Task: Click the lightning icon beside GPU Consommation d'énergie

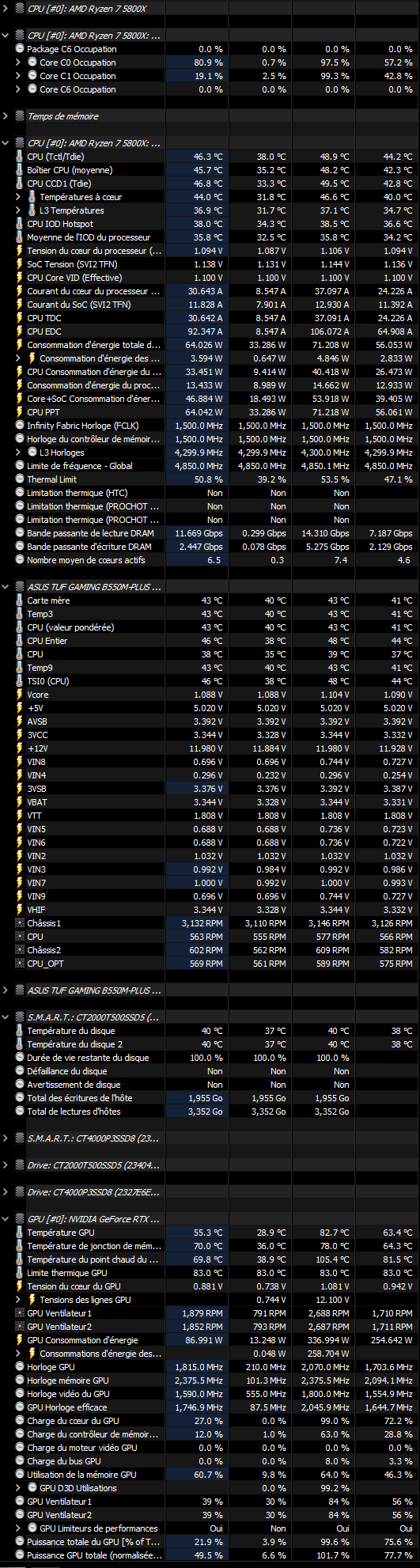Action: 20,1340
